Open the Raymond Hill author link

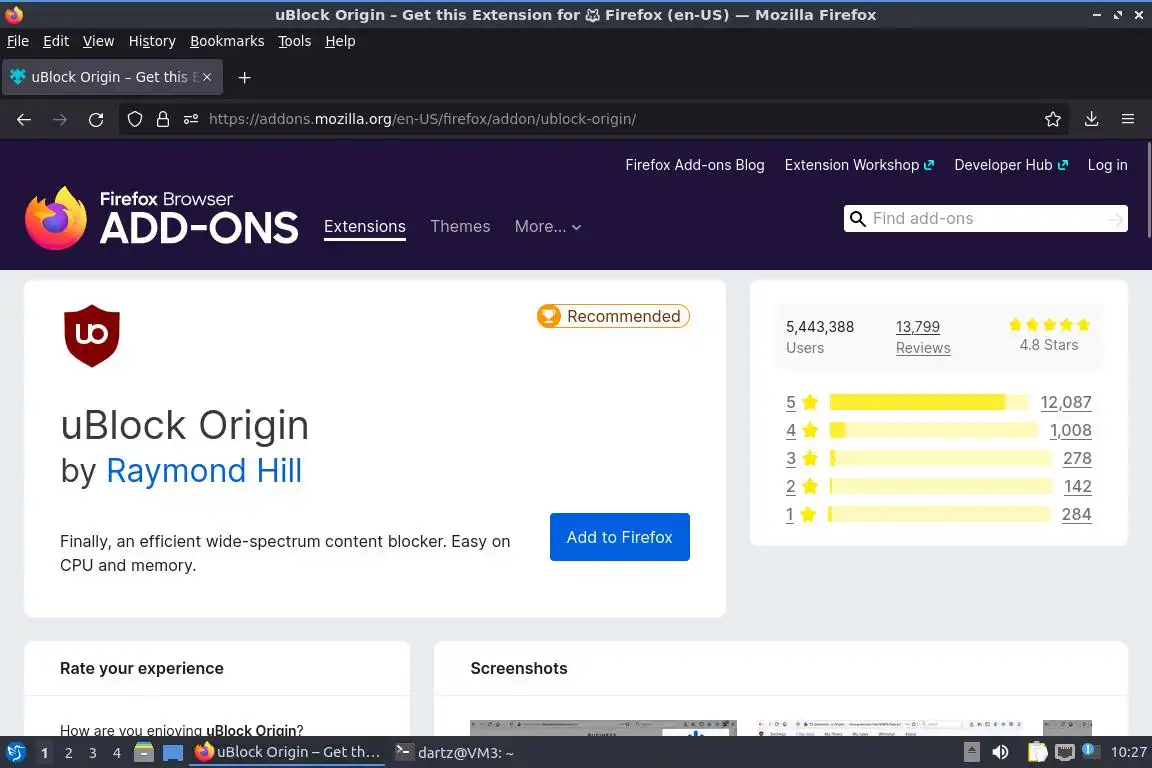pyautogui.click(x=204, y=470)
